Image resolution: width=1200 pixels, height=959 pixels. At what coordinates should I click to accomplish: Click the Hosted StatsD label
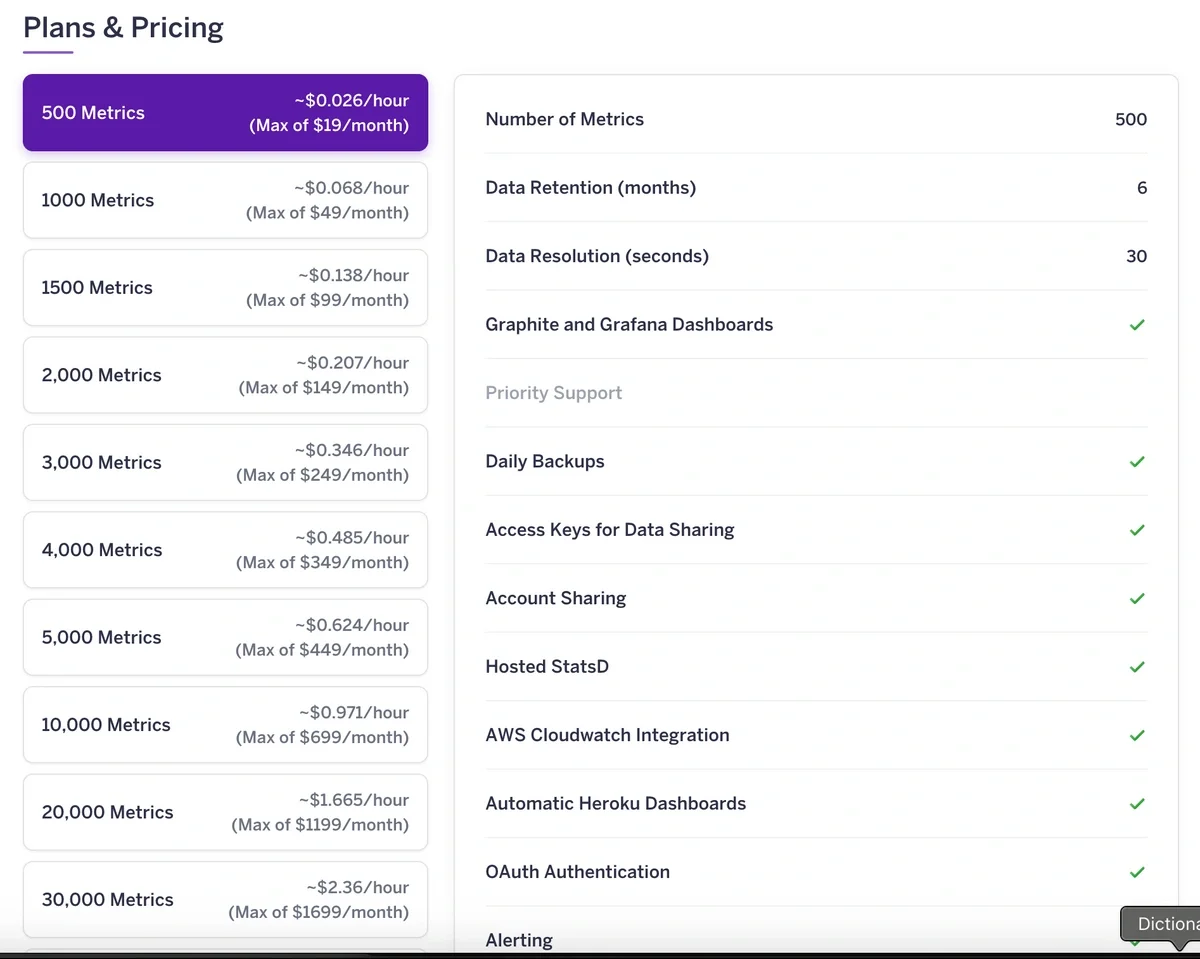(x=547, y=667)
